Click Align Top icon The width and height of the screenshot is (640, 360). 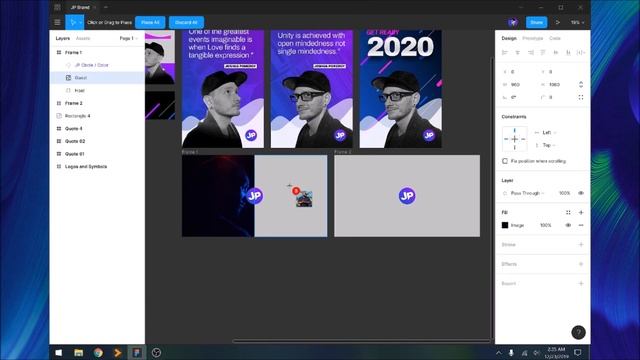pos(543,53)
